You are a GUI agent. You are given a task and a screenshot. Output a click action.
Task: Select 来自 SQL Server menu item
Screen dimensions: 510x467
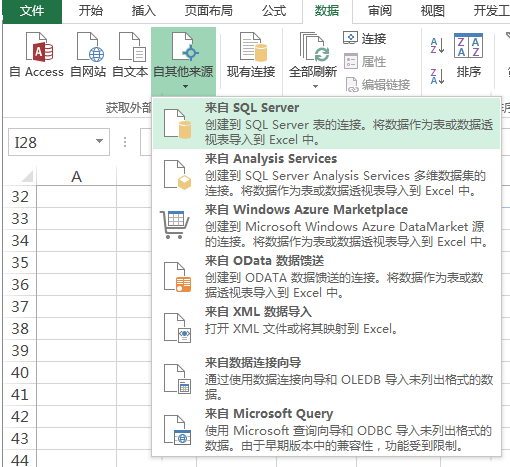pyautogui.click(x=326, y=123)
